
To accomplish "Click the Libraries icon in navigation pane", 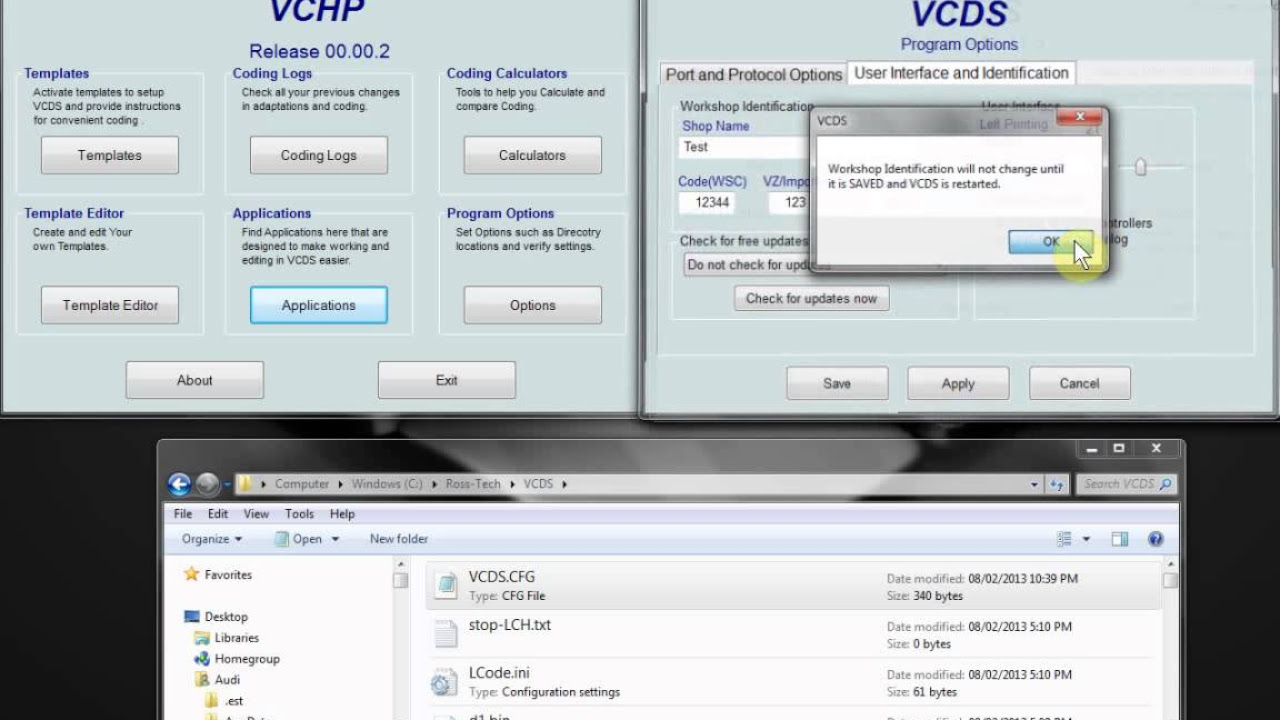I will pos(202,638).
